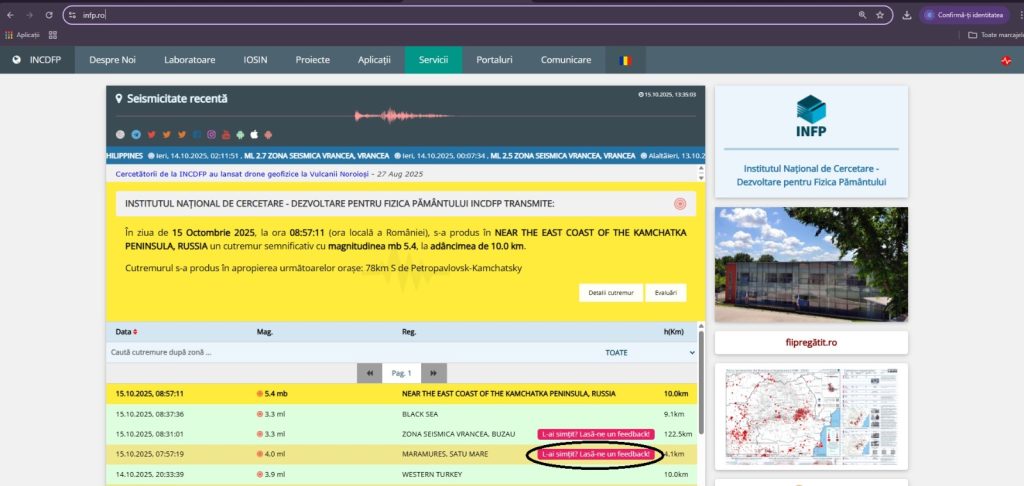Select the Servicii menu tab
1024x486 pixels.
[433, 60]
